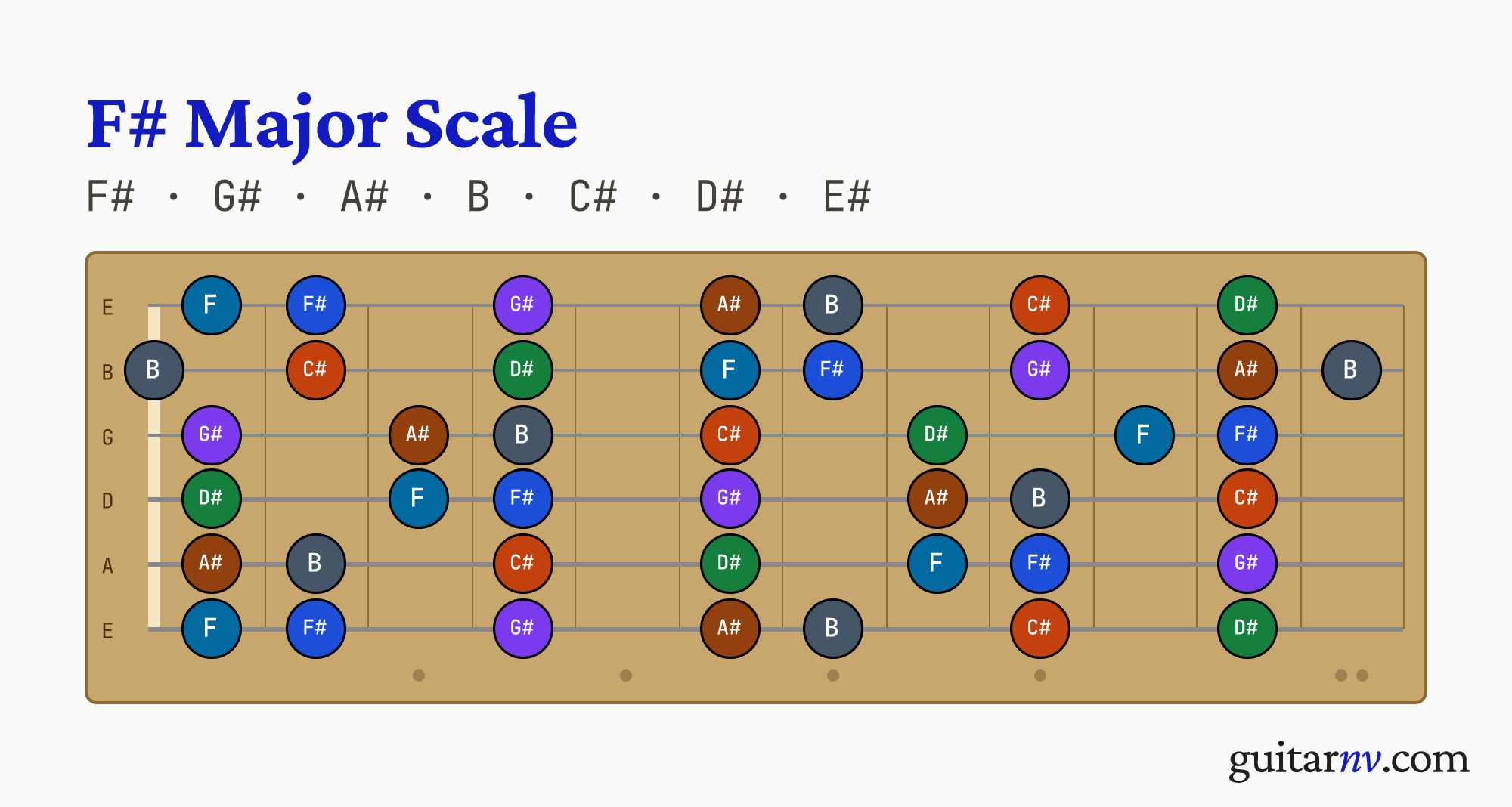This screenshot has height=807, width=1512.
Task: Click the C# note on the B string
Action: click(x=316, y=370)
